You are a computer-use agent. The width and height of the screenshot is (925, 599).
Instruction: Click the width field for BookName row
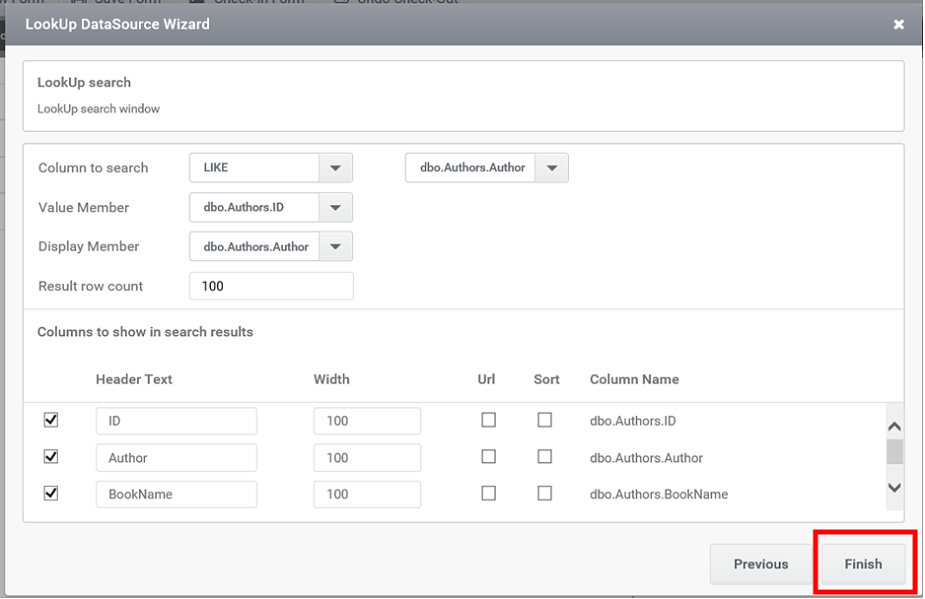point(367,495)
